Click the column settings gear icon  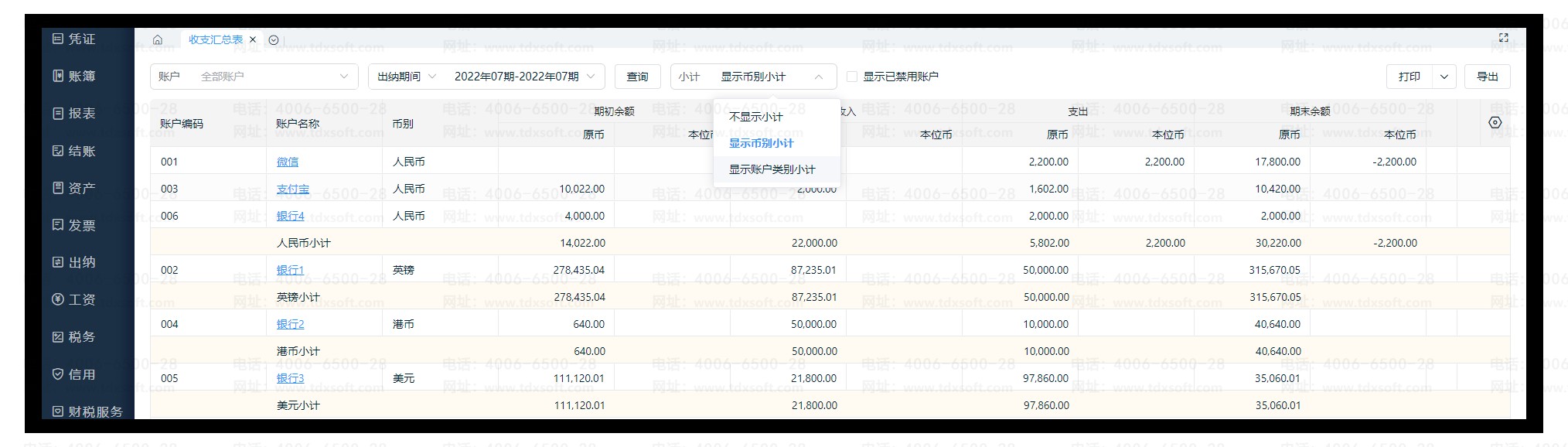[1495, 123]
